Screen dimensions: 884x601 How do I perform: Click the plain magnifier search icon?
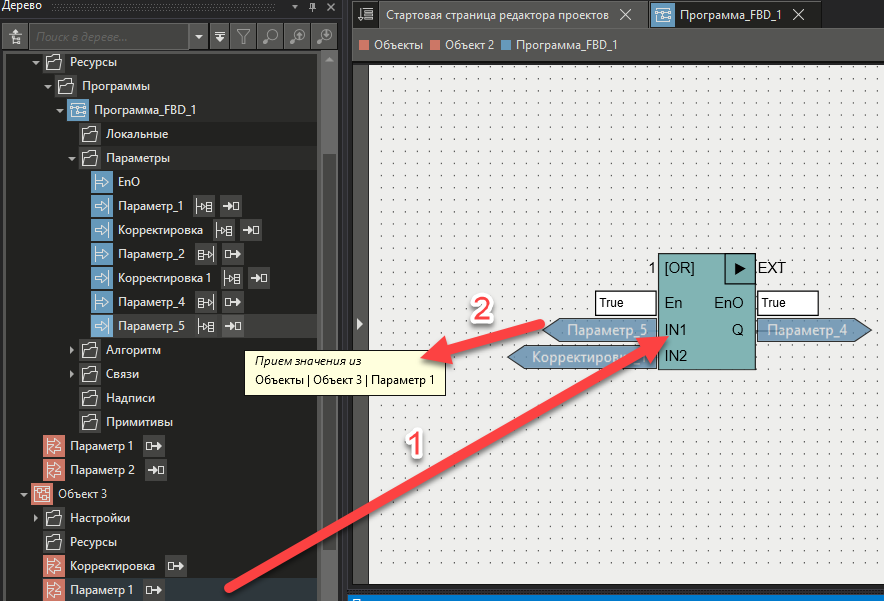click(x=270, y=37)
